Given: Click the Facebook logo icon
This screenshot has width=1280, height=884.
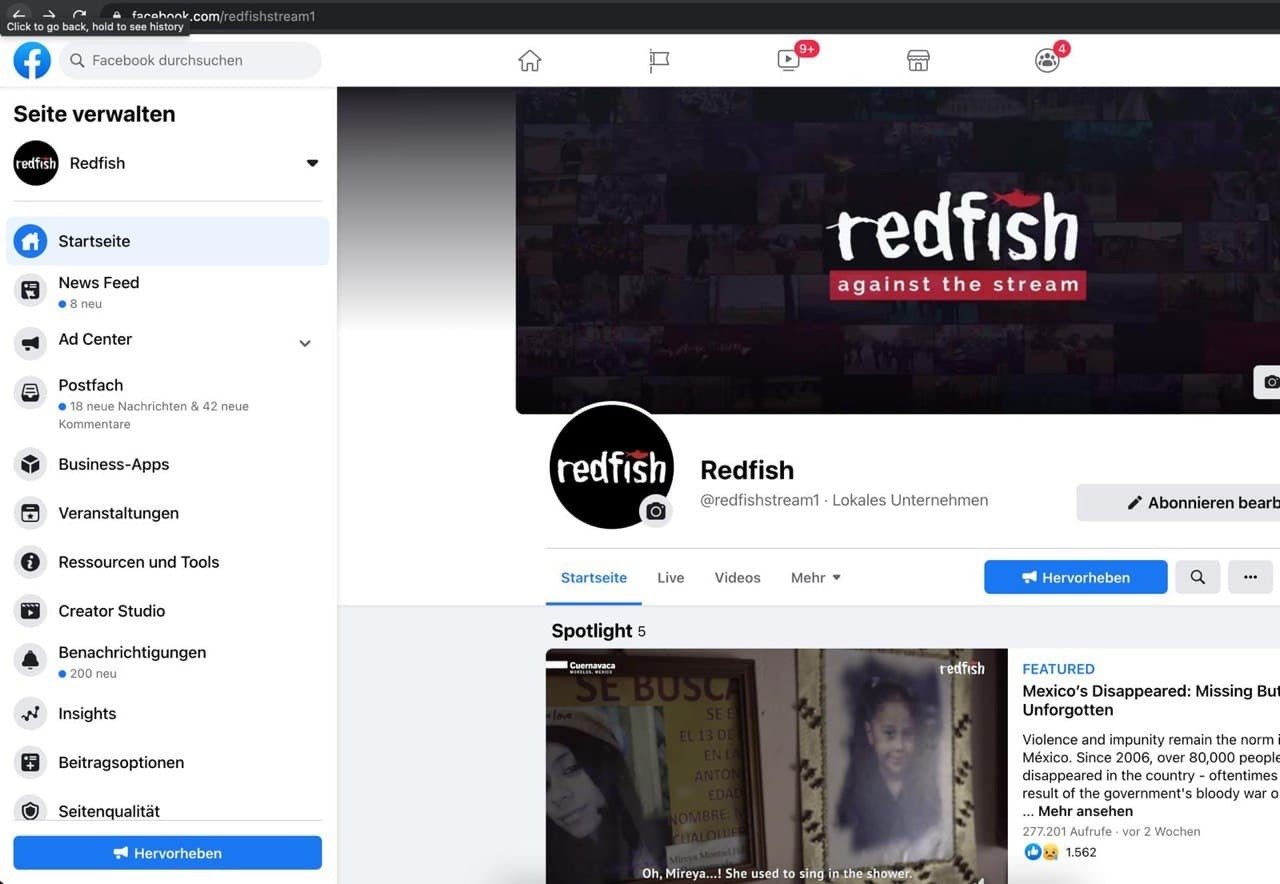Looking at the screenshot, I should click(32, 60).
